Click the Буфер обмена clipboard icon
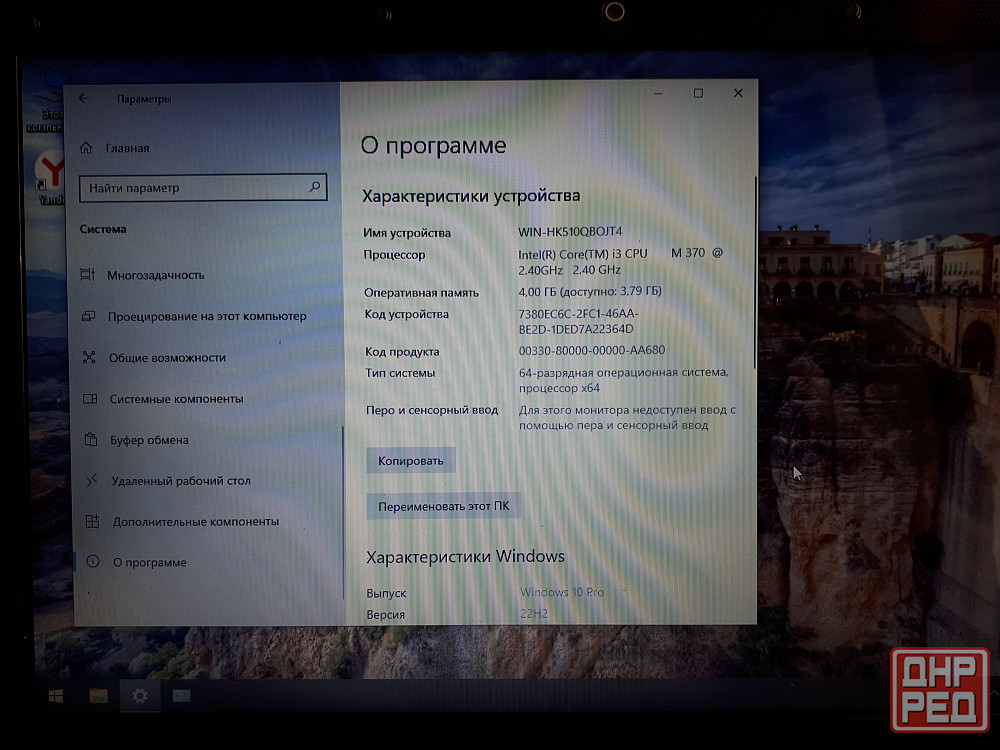The height and width of the screenshot is (750, 1000). tap(91, 440)
